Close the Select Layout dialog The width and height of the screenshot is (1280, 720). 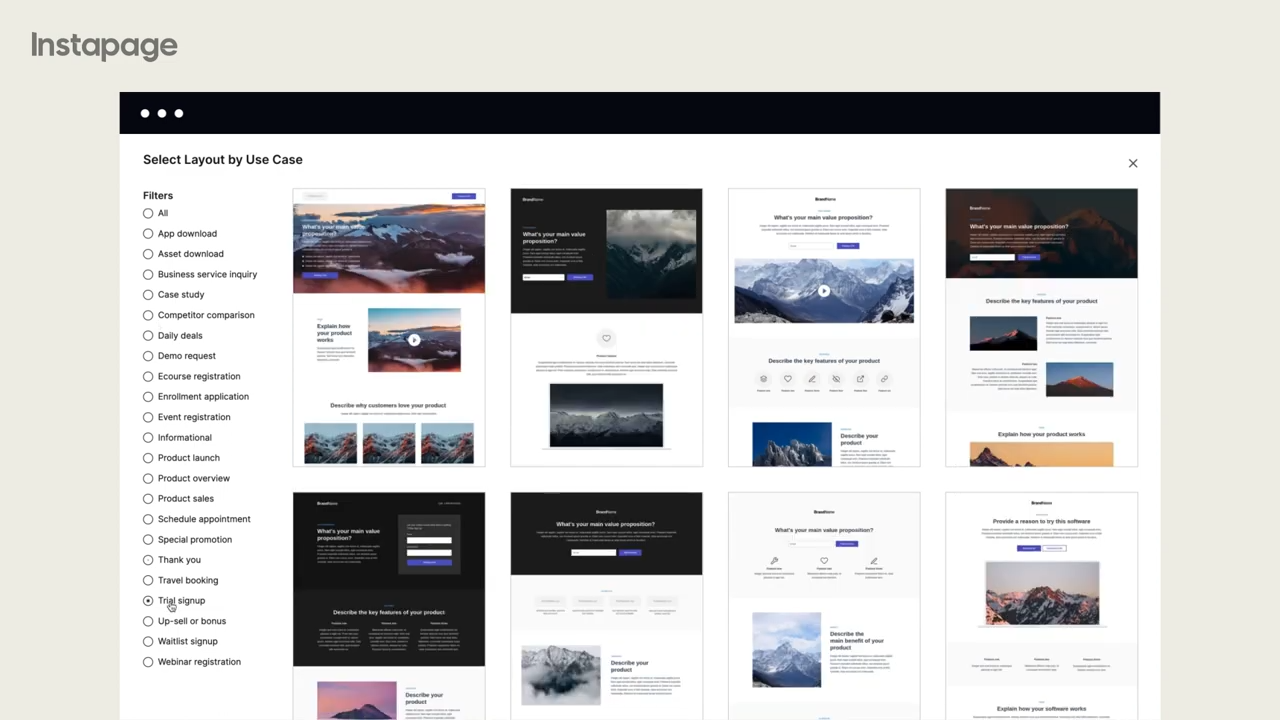point(1133,163)
